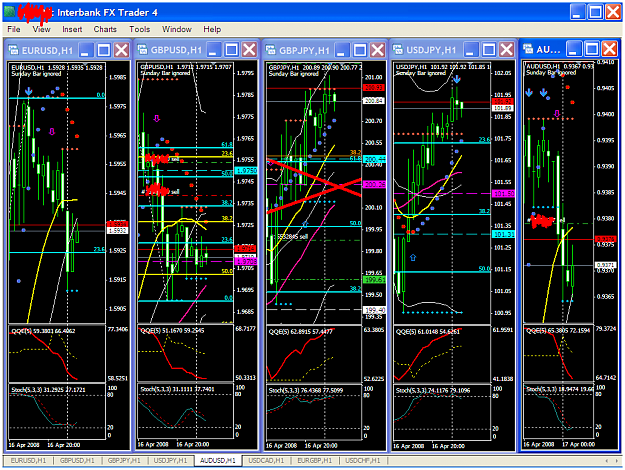Minimize the GBPUSD,H1 chart window
The height and width of the screenshot is (470, 625).
tap(214, 50)
